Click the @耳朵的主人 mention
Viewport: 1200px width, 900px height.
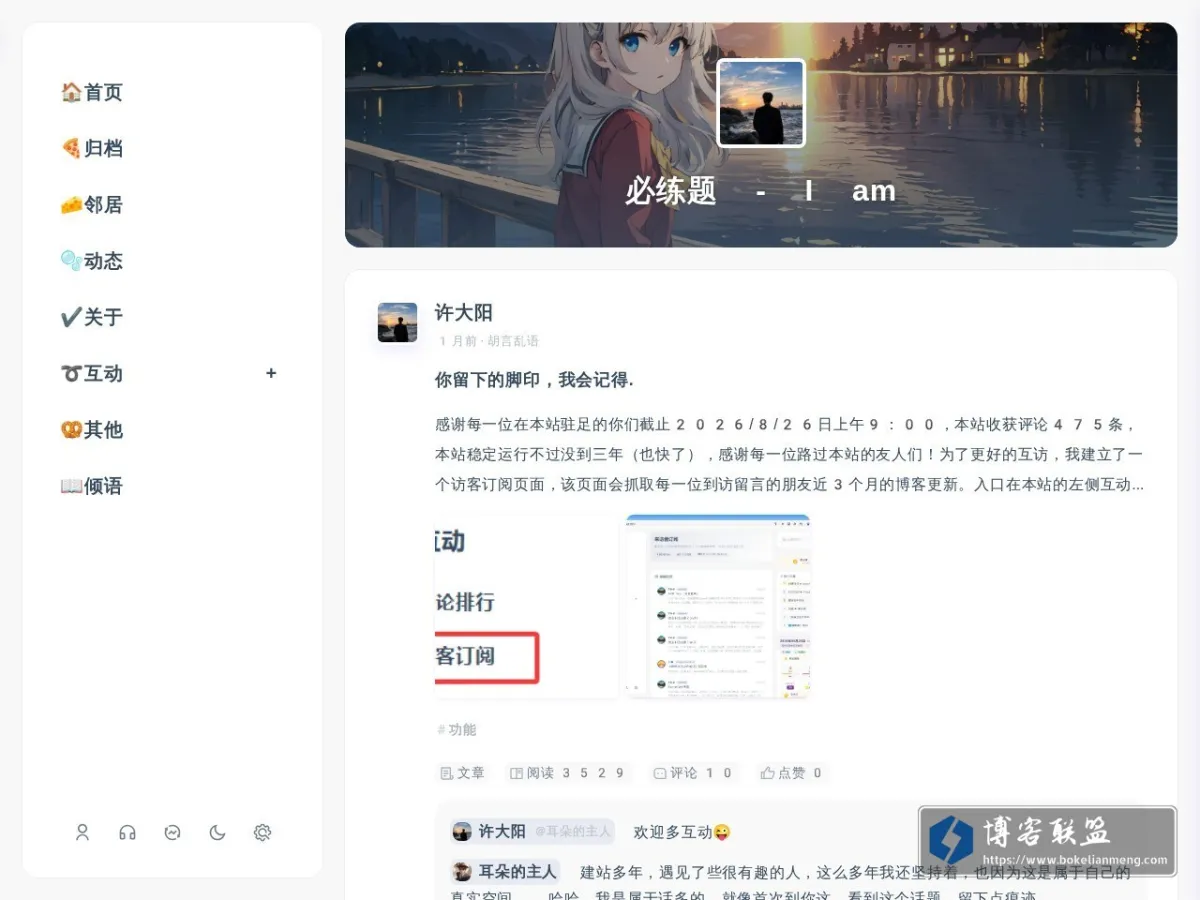click(x=573, y=831)
